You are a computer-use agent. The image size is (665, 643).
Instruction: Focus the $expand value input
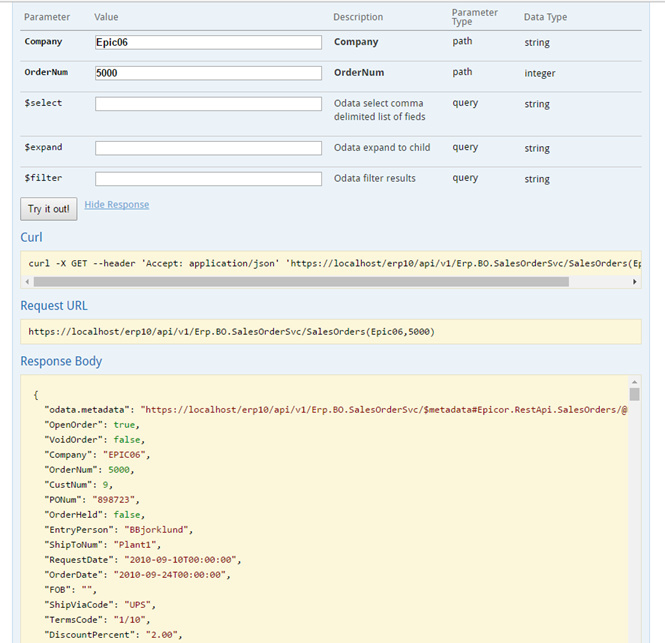click(208, 148)
